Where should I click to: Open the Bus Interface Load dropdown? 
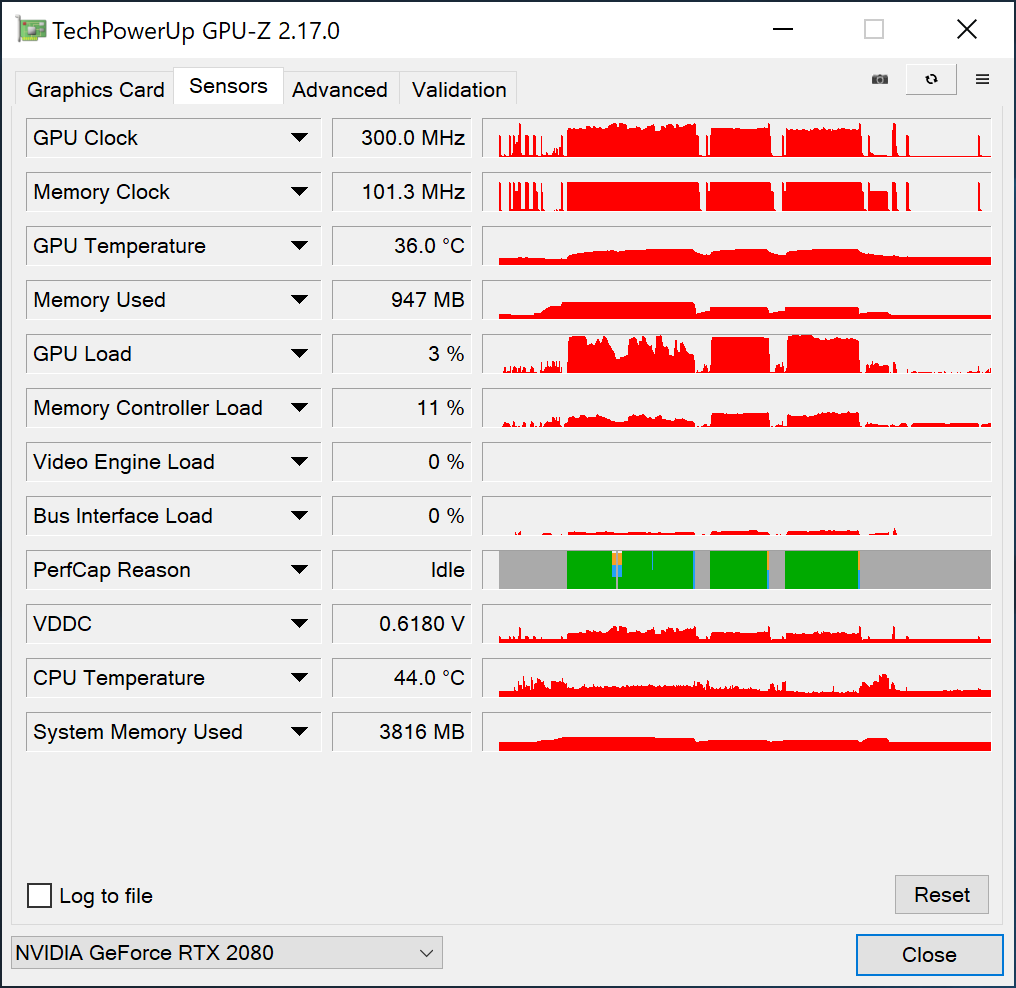(x=173, y=516)
